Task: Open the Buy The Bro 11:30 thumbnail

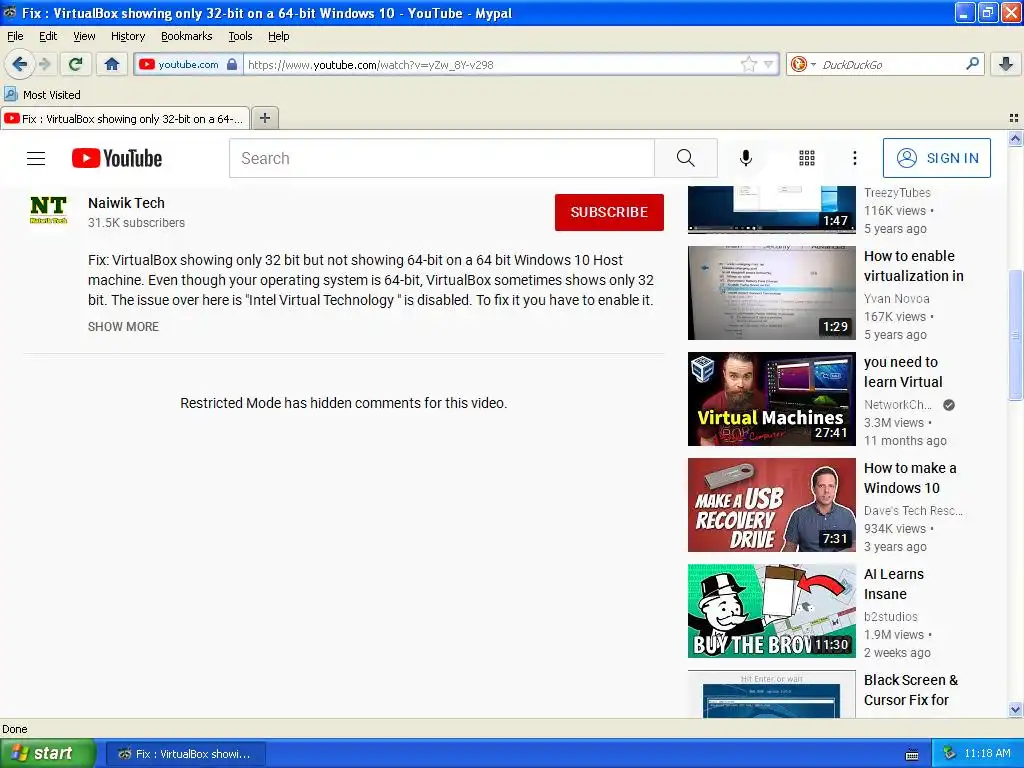Action: click(771, 610)
